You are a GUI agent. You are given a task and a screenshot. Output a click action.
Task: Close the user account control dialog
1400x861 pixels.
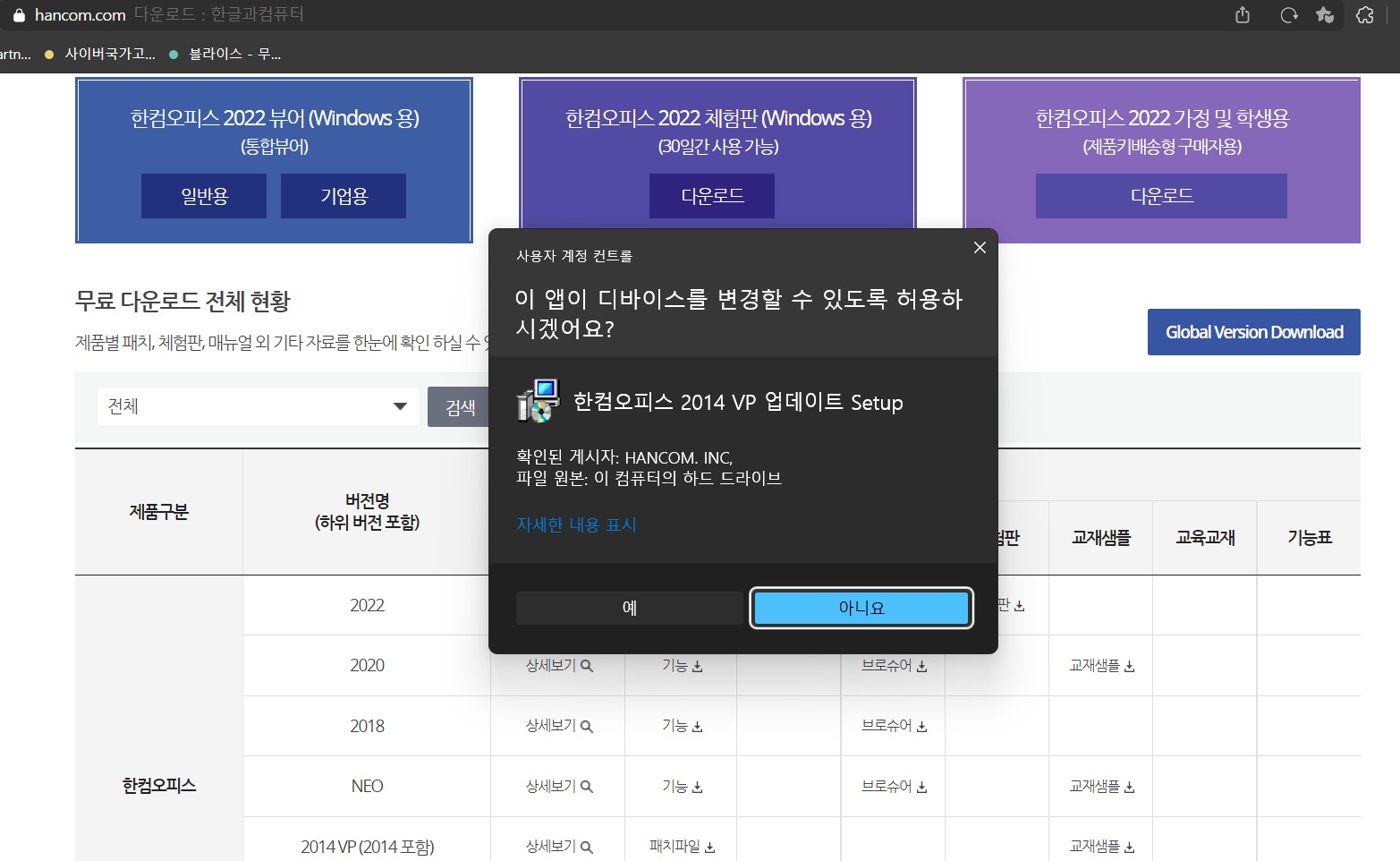(980, 248)
